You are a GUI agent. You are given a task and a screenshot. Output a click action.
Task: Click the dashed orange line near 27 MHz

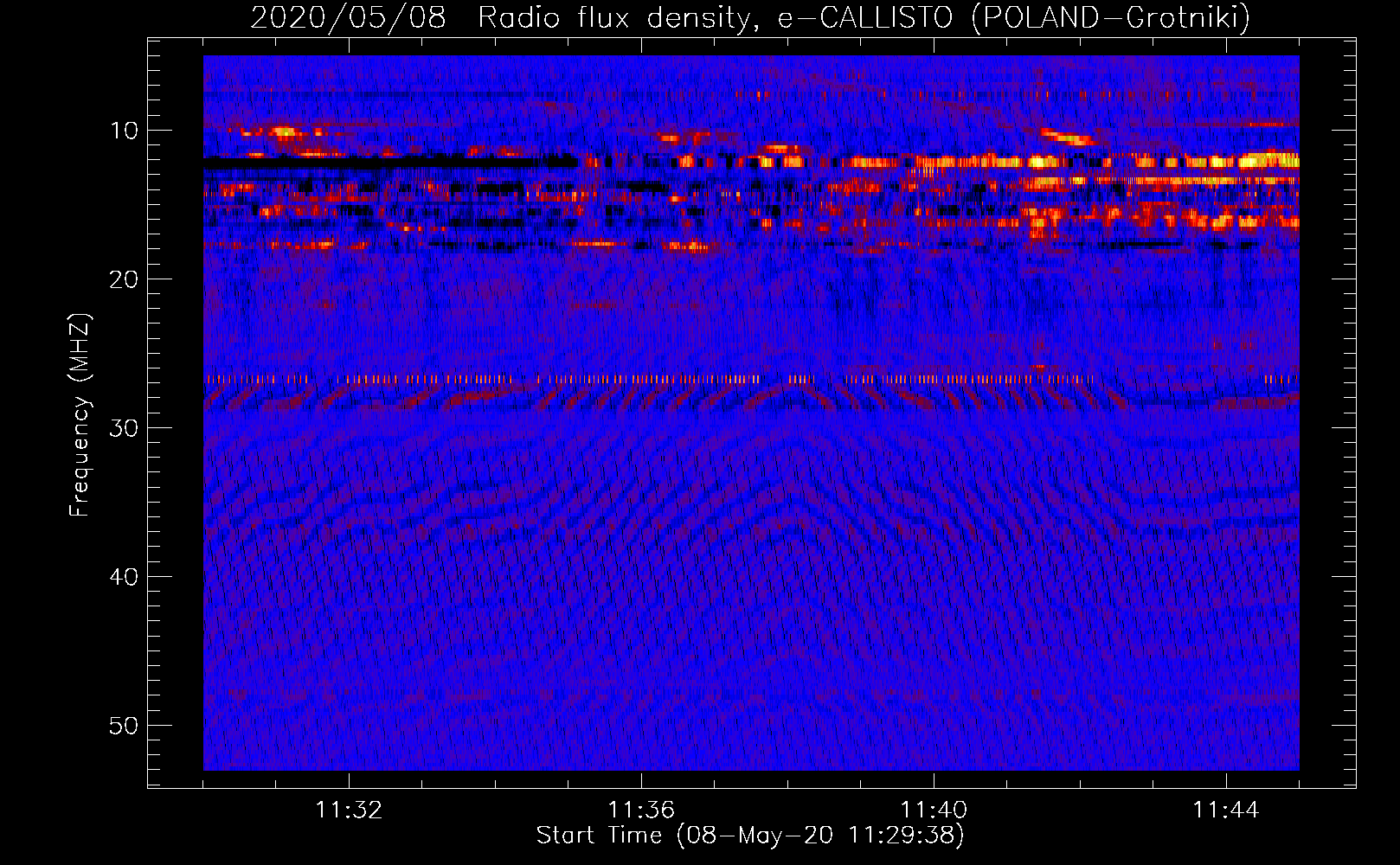point(751,379)
